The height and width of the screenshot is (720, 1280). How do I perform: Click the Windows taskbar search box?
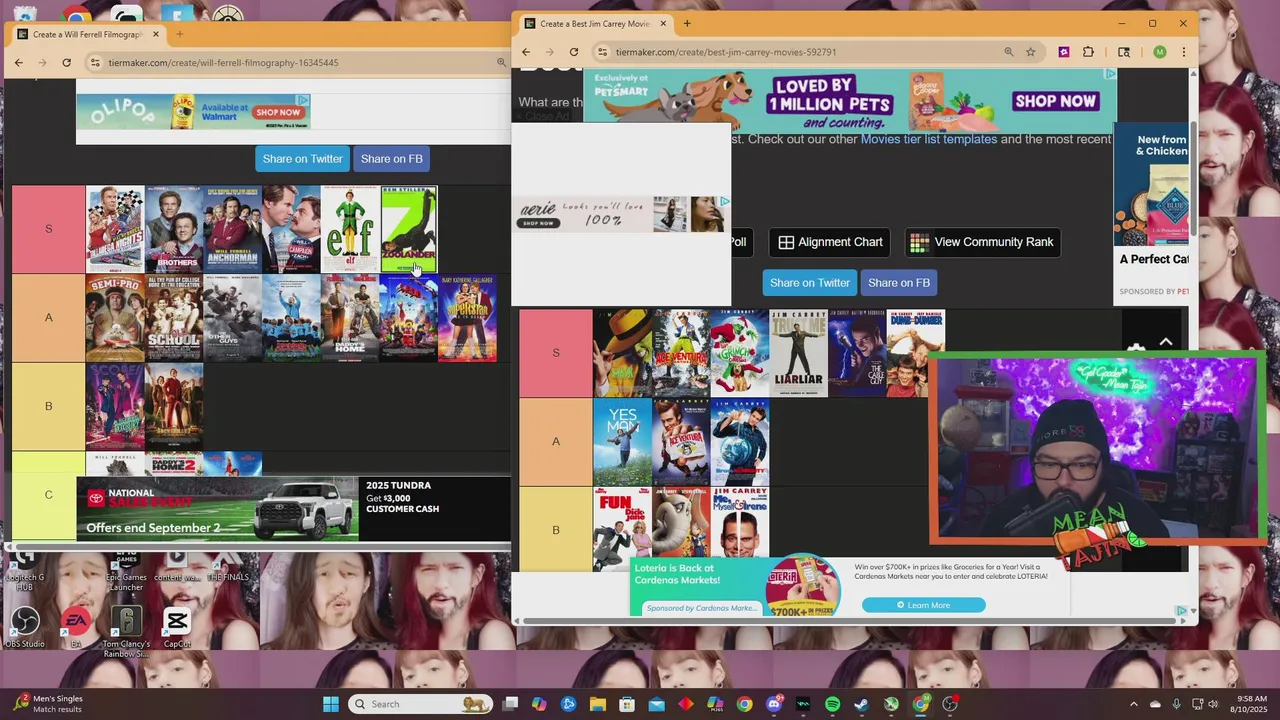[x=420, y=704]
